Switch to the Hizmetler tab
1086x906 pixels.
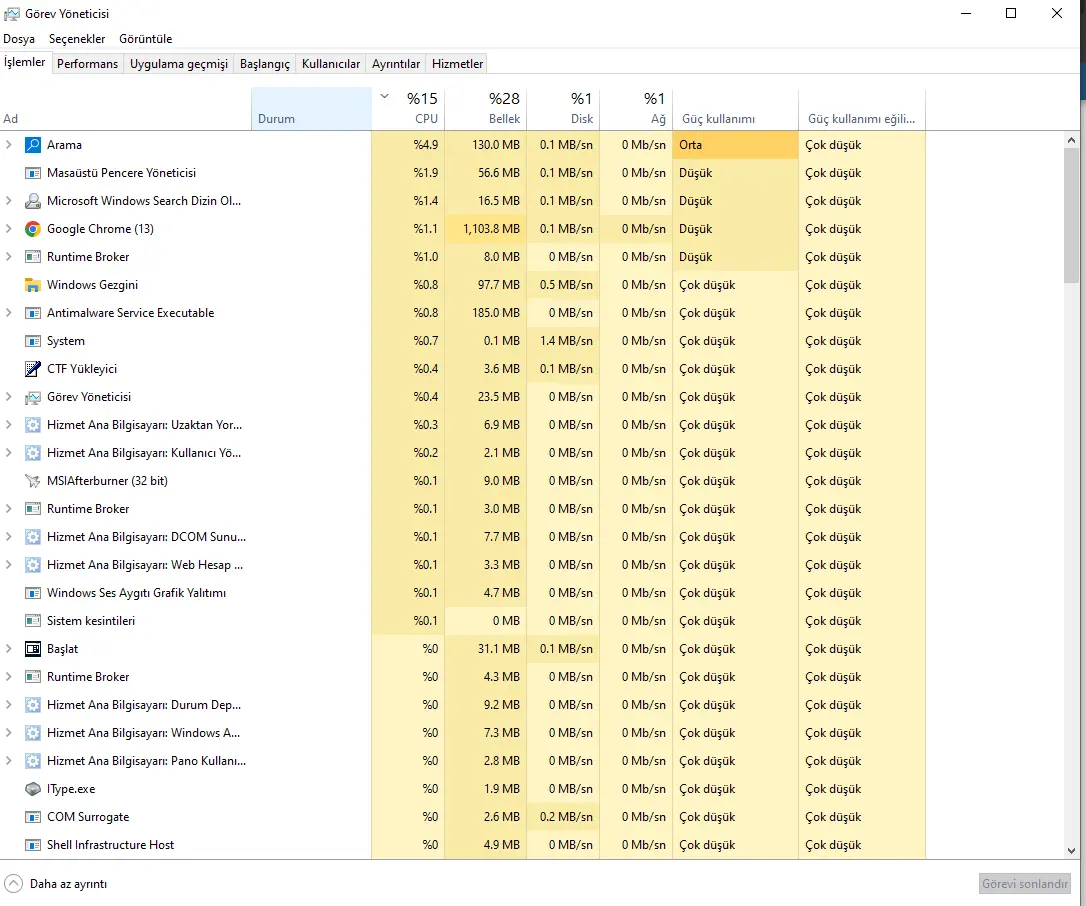click(457, 64)
